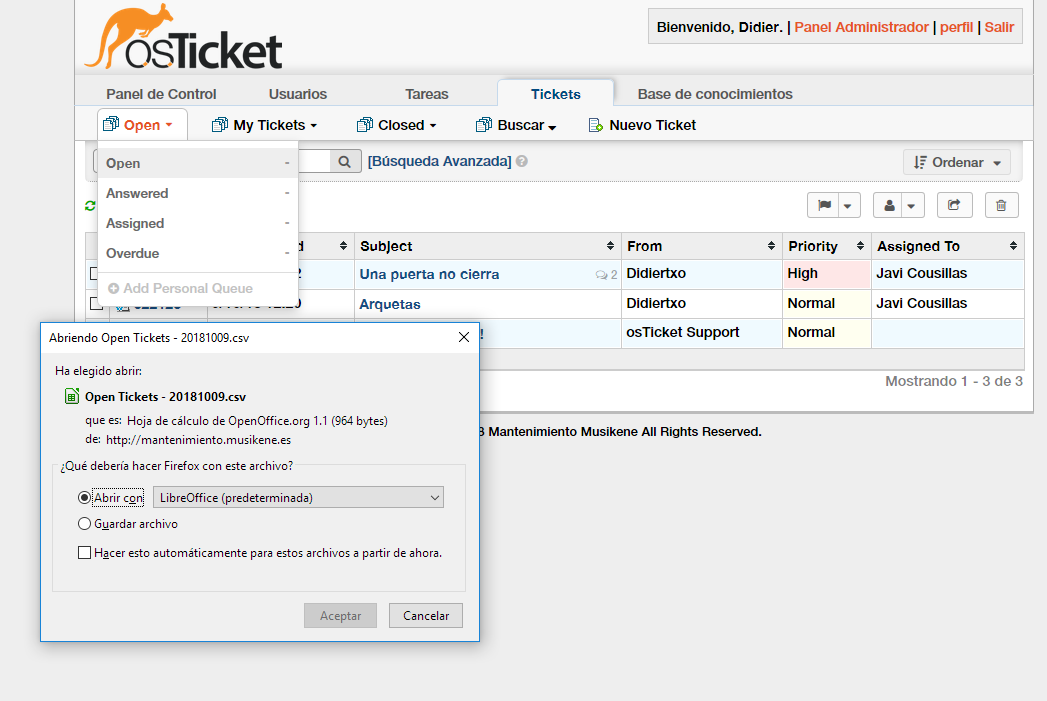Select the 'Guardar archivo' radio button
The image size is (1047, 701).
[85, 523]
